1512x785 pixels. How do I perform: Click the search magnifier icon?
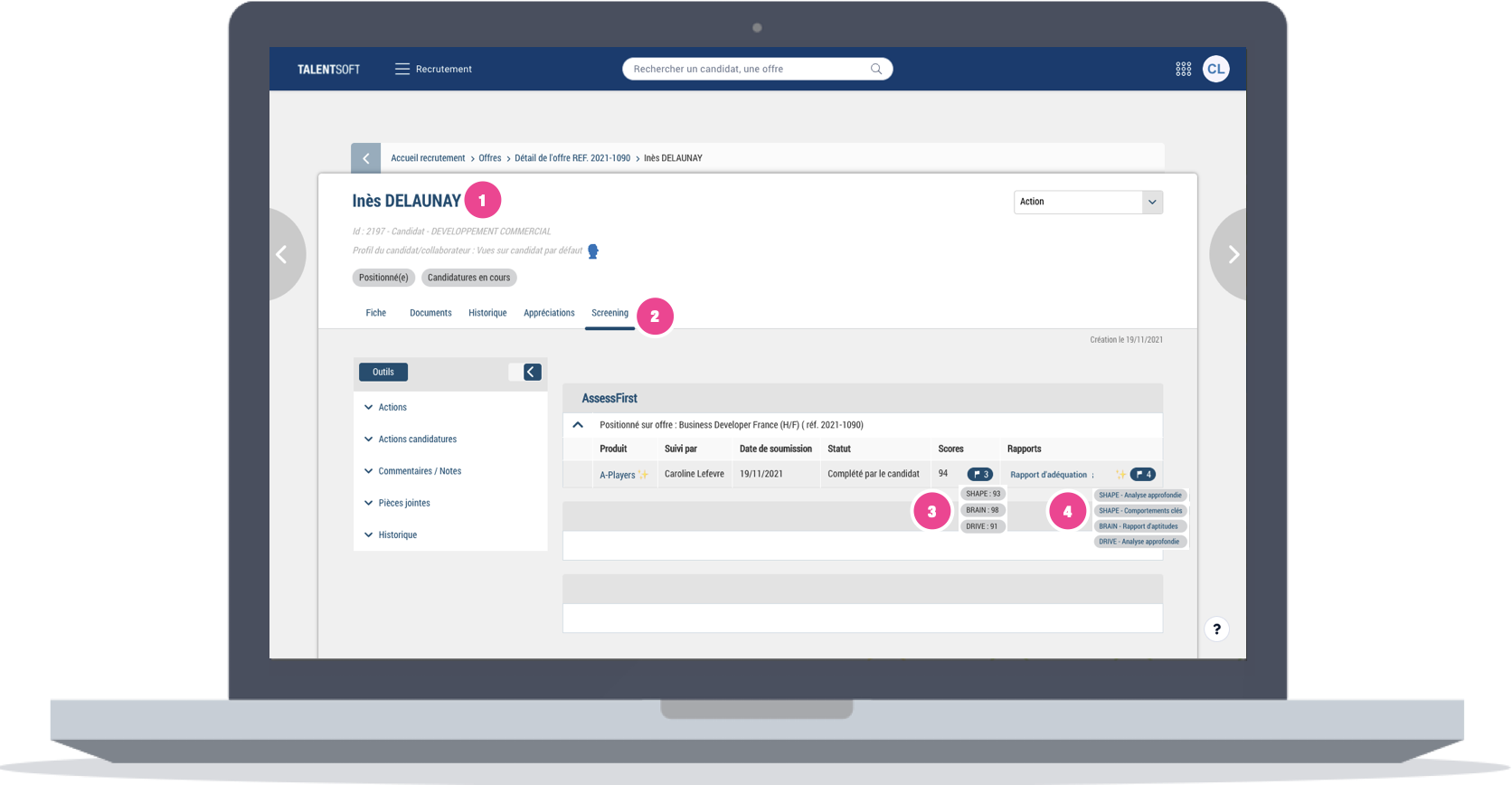[875, 69]
